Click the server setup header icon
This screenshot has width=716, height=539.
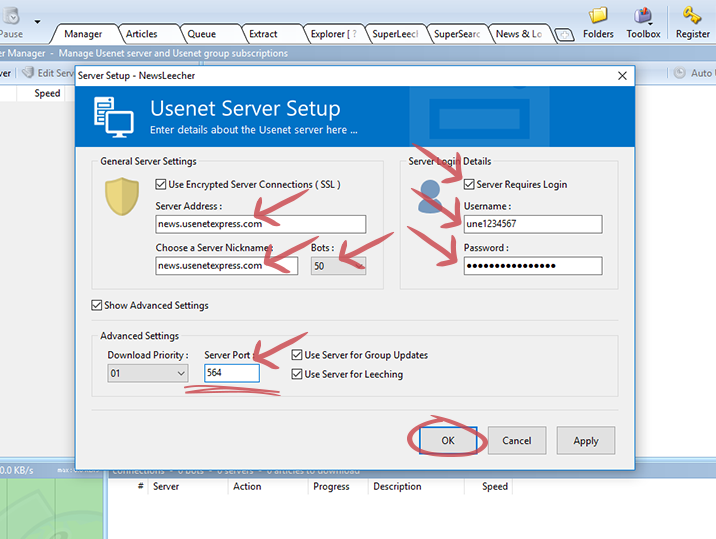(114, 117)
